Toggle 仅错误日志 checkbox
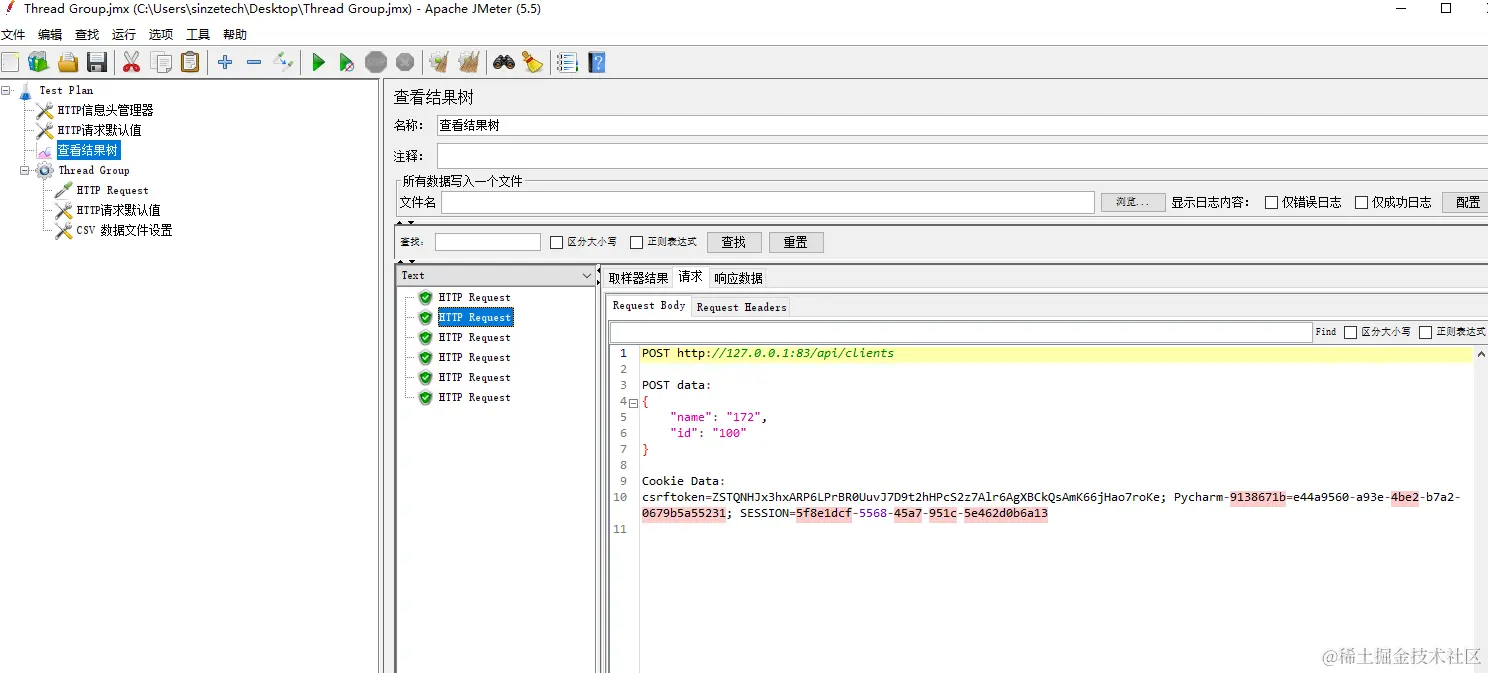This screenshot has height=673, width=1488. pos(1272,202)
